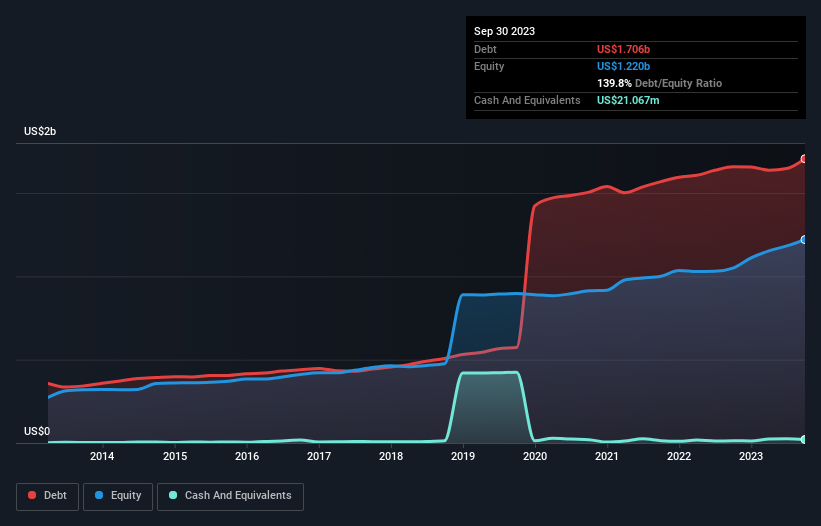
Task: Click the 139.8% Debt/Equity Ratio text
Action: [x=659, y=83]
